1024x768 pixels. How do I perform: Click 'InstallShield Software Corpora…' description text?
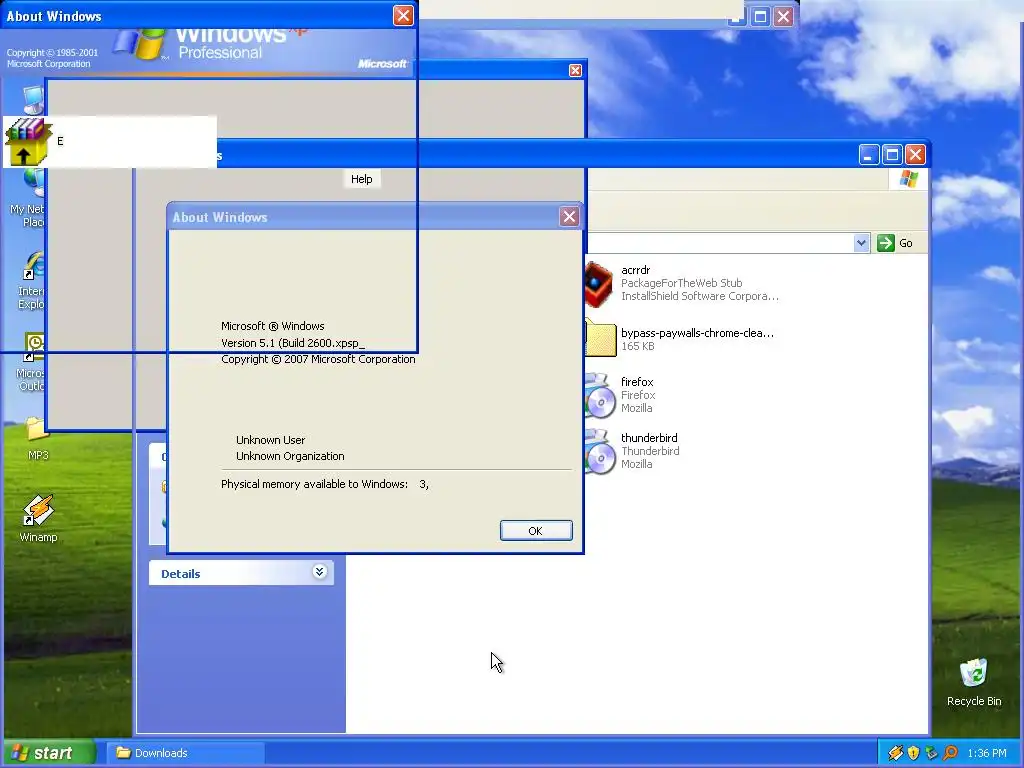point(699,296)
